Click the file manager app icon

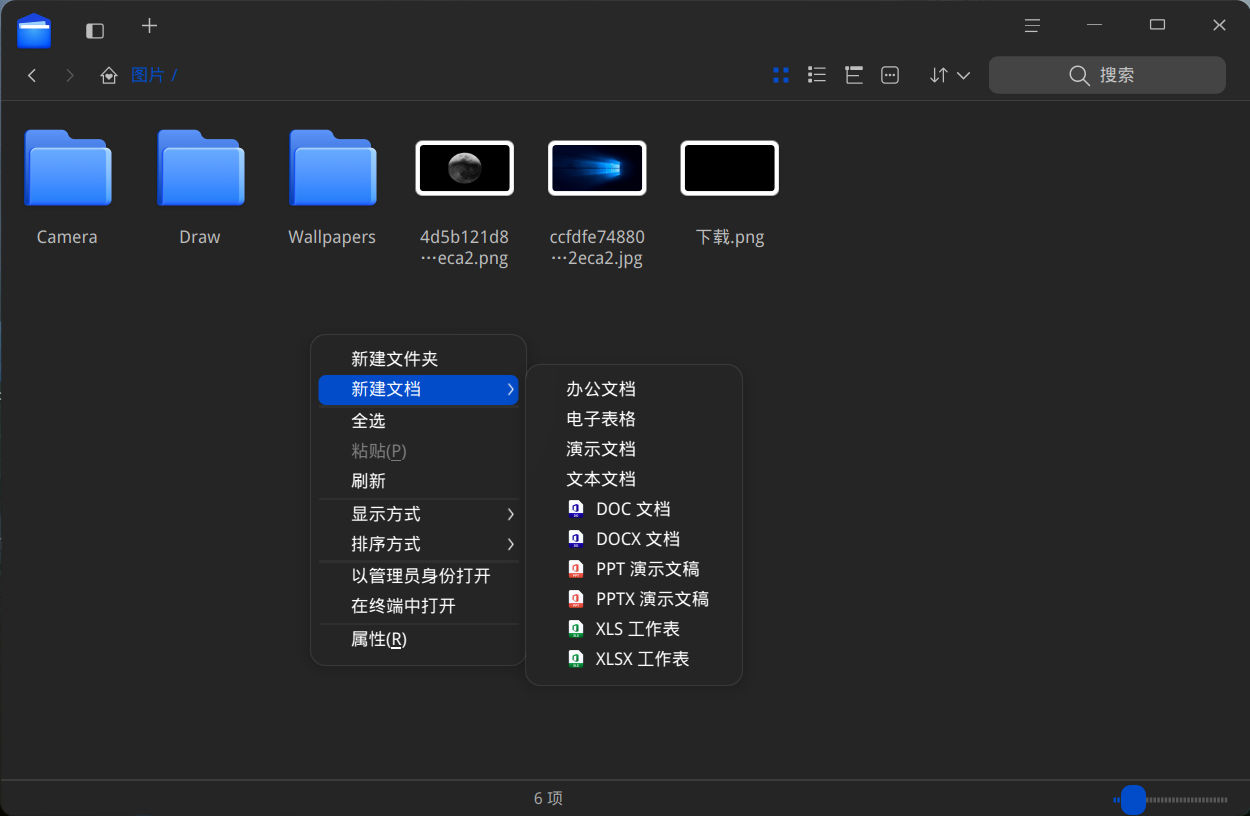(x=34, y=30)
